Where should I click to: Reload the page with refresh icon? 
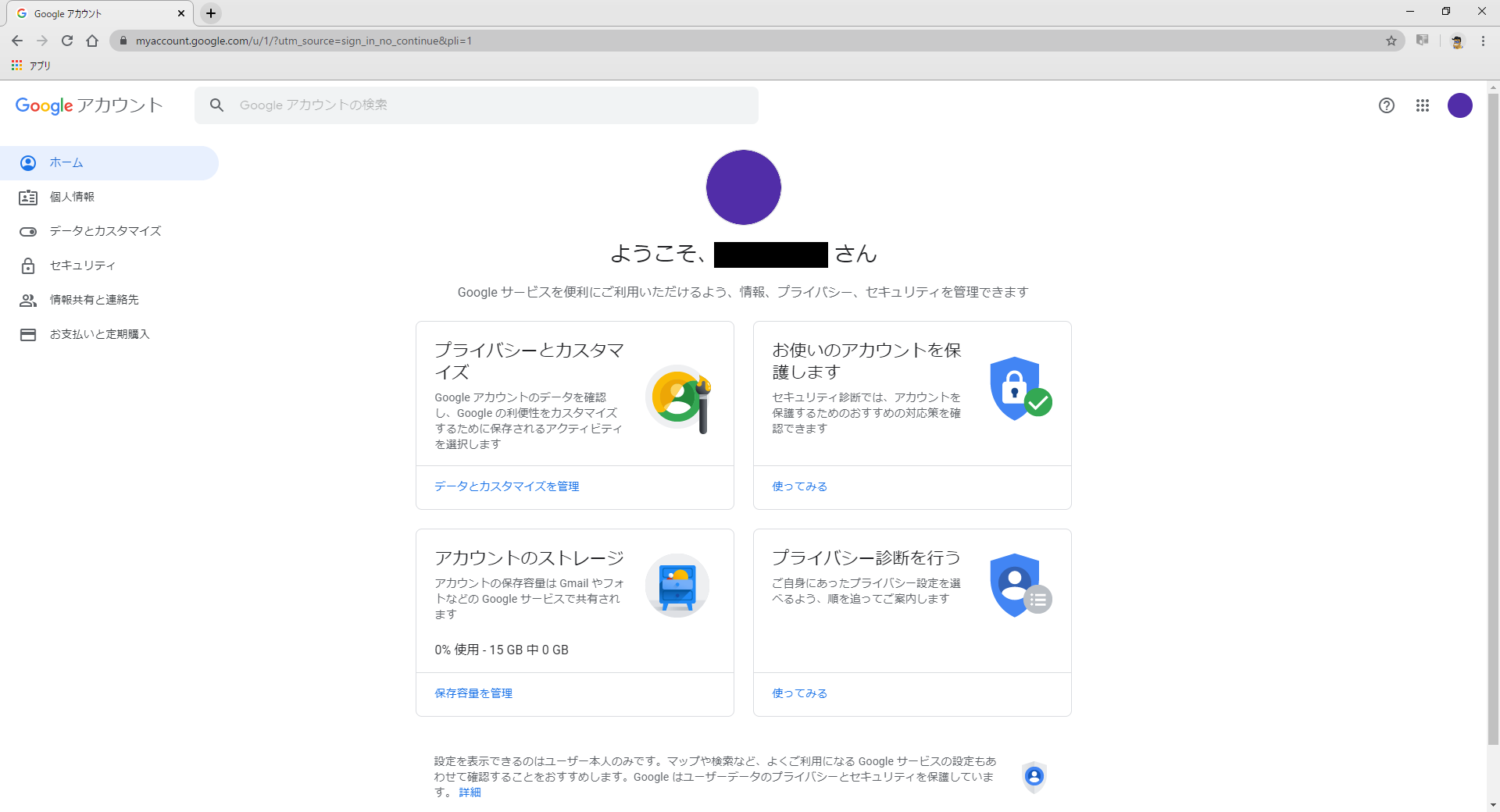[x=67, y=41]
